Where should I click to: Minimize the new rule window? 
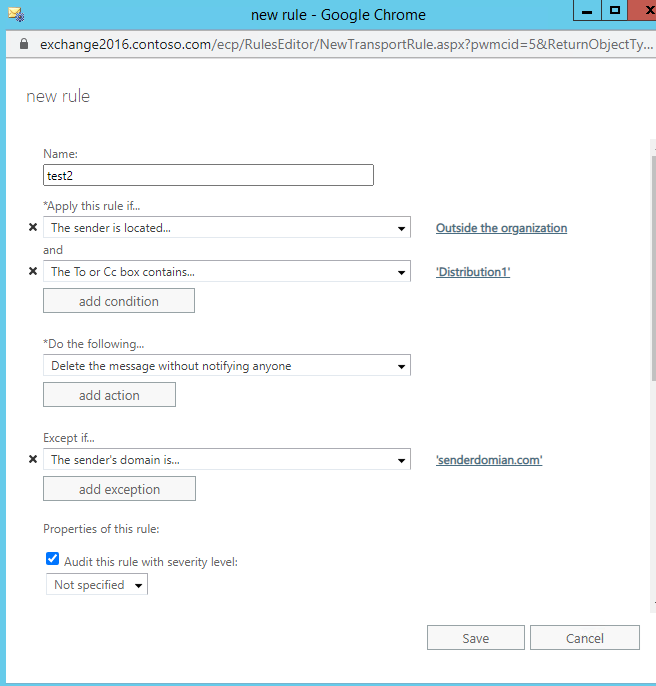click(589, 12)
